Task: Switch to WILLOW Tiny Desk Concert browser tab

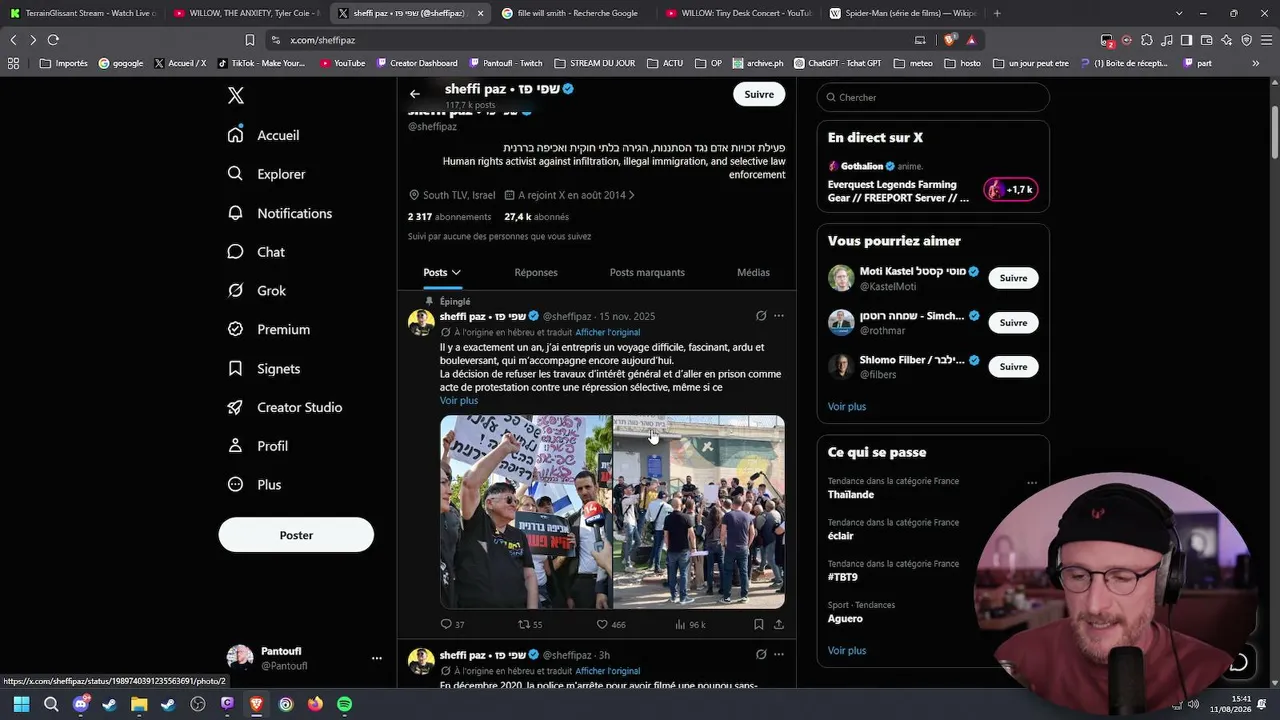Action: [738, 13]
